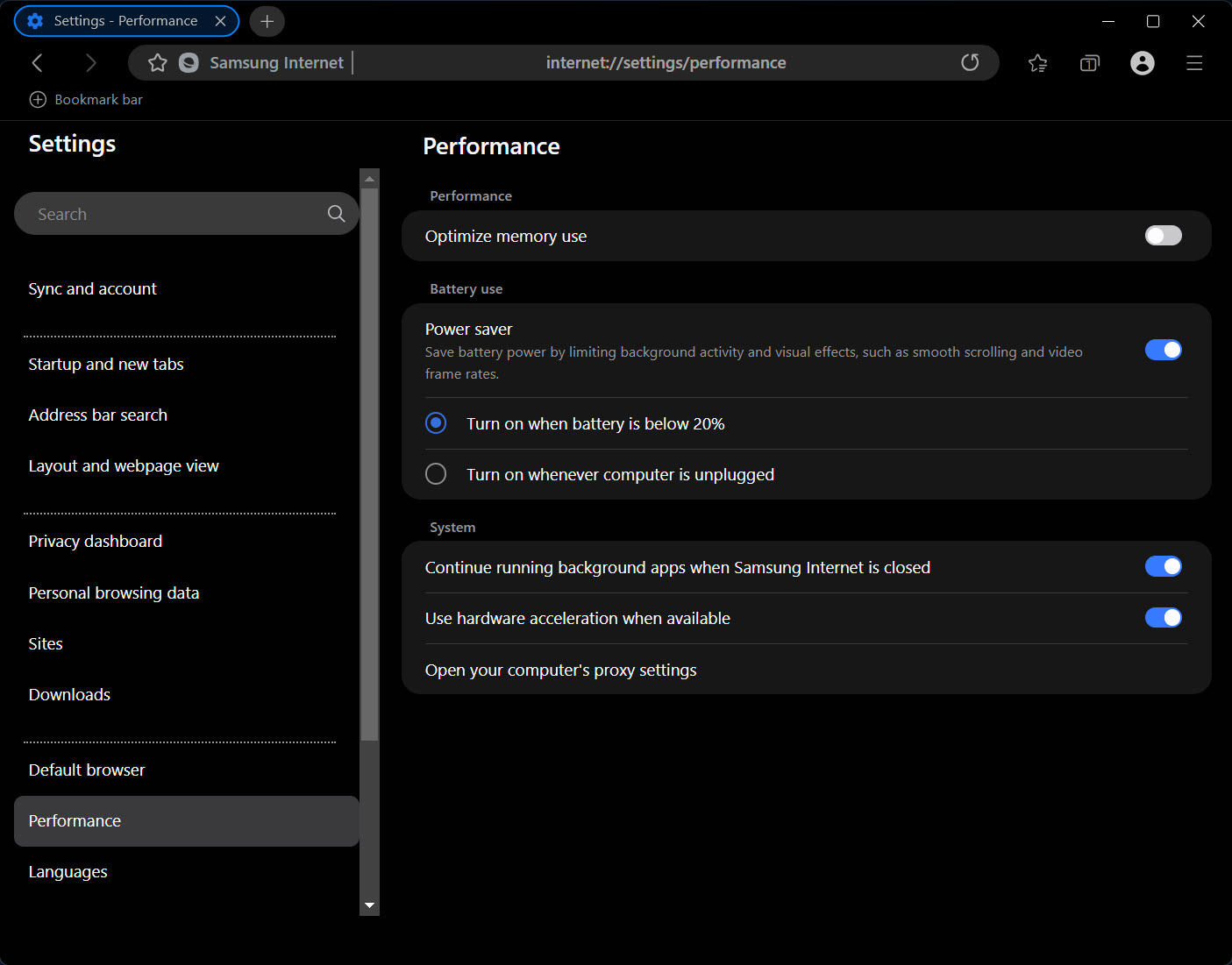Turn off the Power saver toggle
Viewport: 1232px width, 965px height.
tap(1163, 351)
